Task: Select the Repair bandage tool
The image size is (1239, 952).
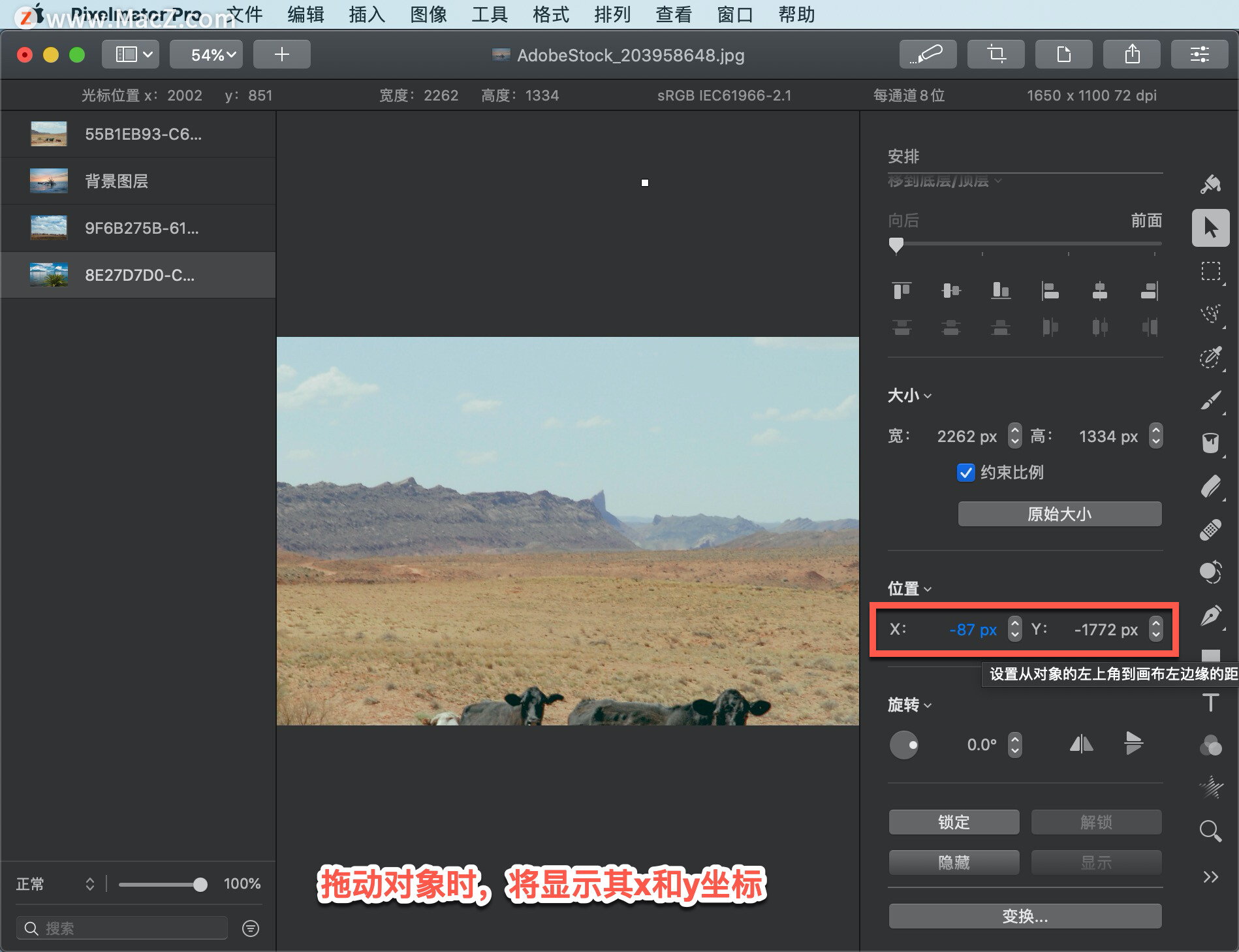Action: [1211, 530]
